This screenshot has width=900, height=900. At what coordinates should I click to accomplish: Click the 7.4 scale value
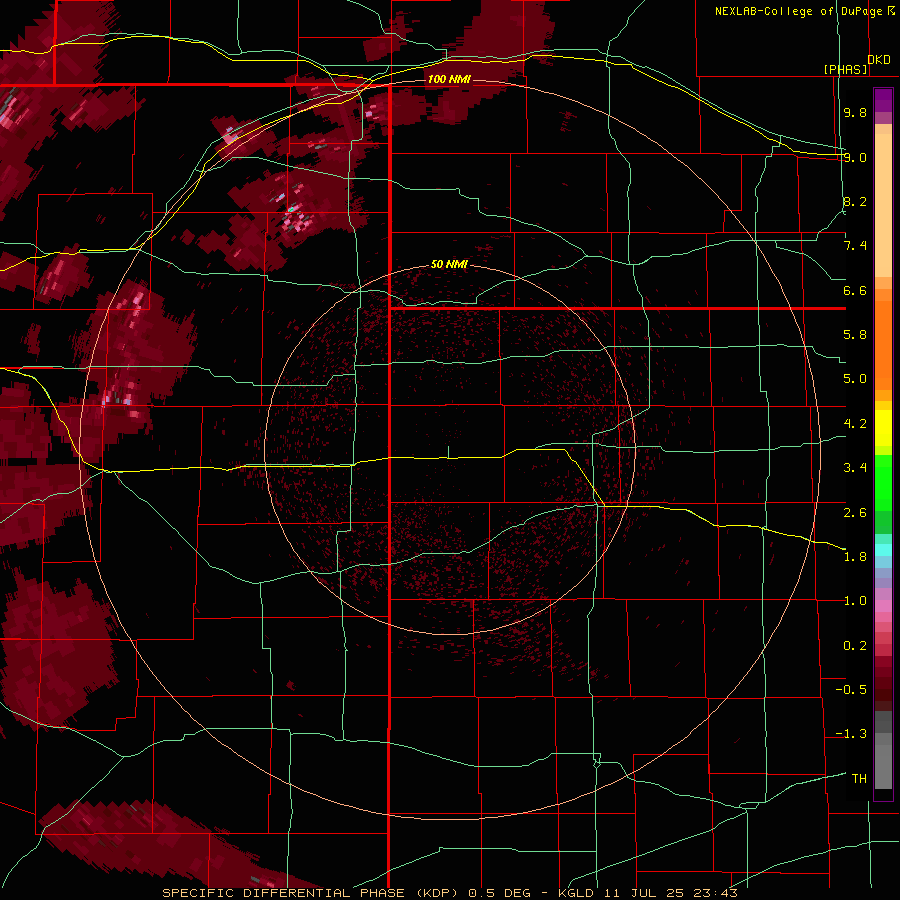point(855,246)
